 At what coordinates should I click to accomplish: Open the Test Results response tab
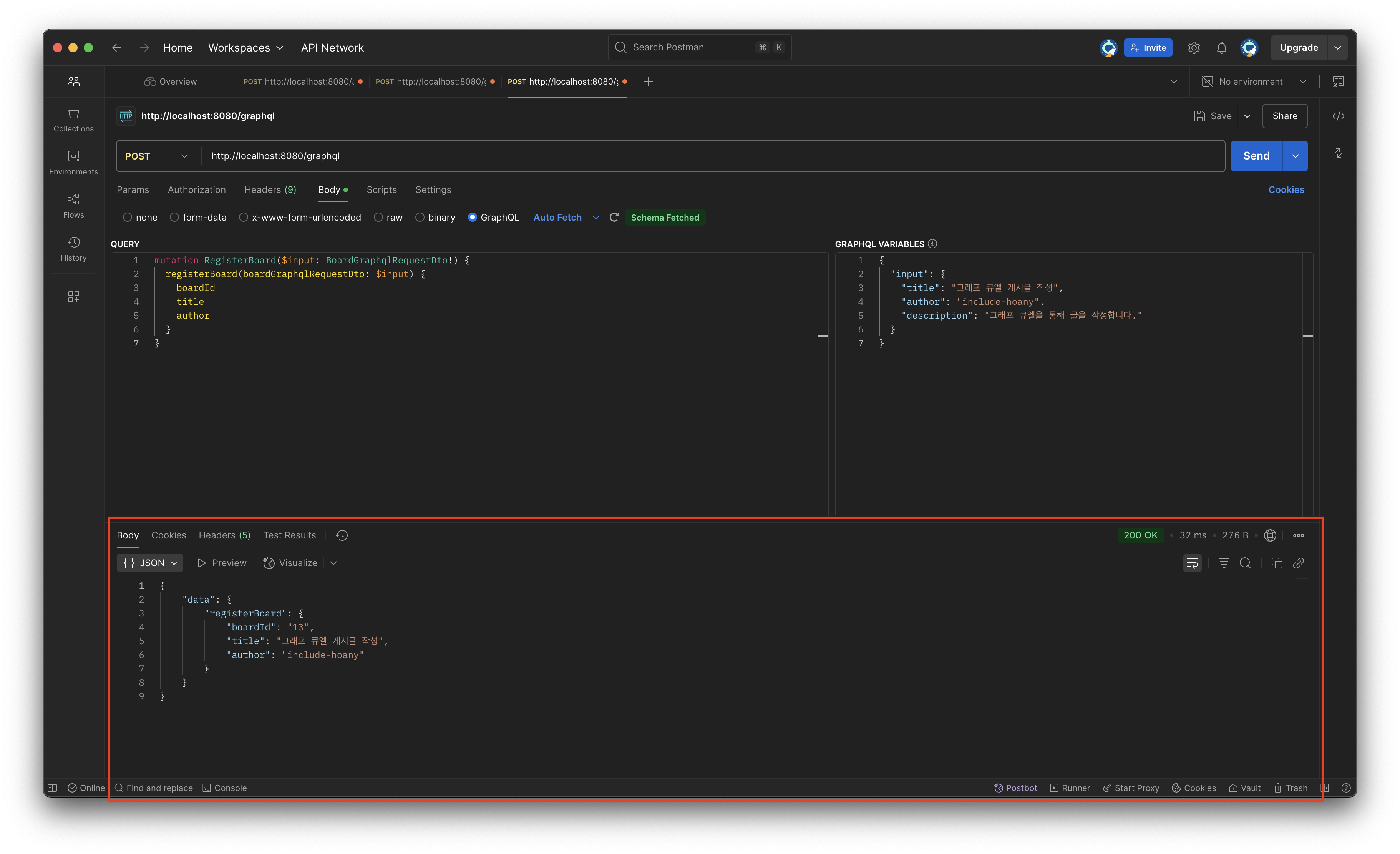289,535
